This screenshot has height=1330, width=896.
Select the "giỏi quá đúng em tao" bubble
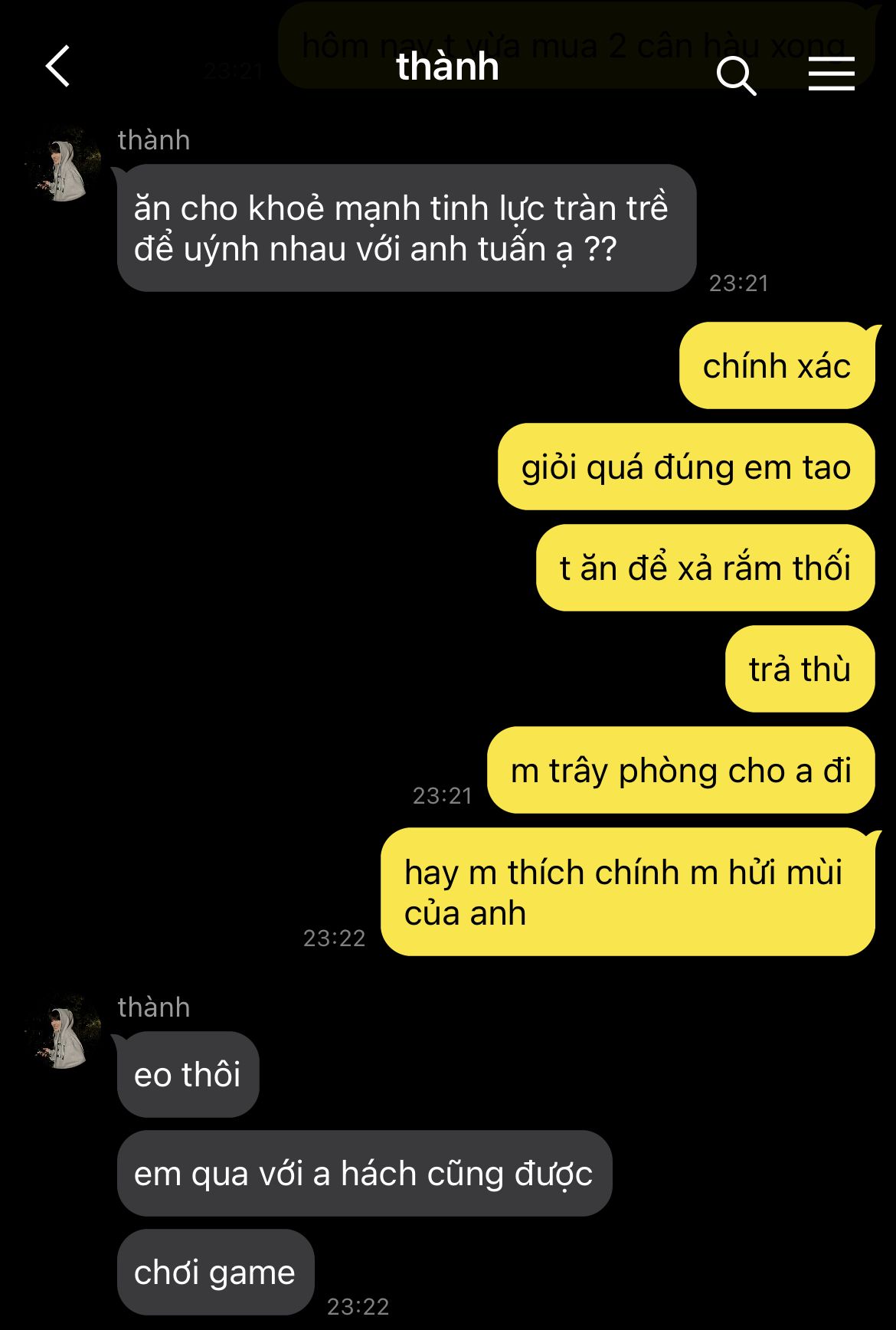tap(686, 467)
